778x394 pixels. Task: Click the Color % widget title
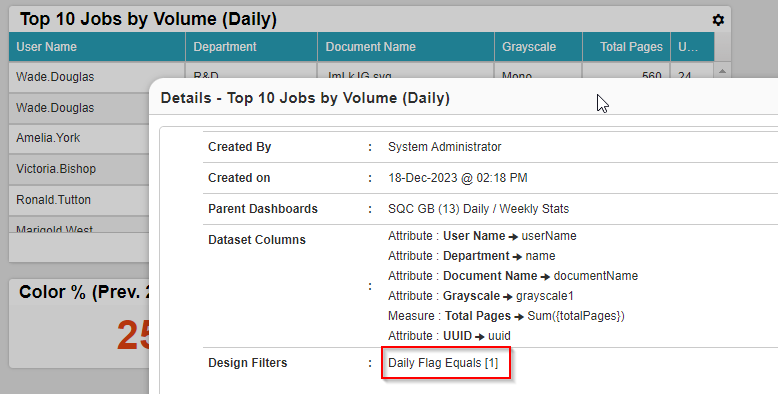point(84,292)
